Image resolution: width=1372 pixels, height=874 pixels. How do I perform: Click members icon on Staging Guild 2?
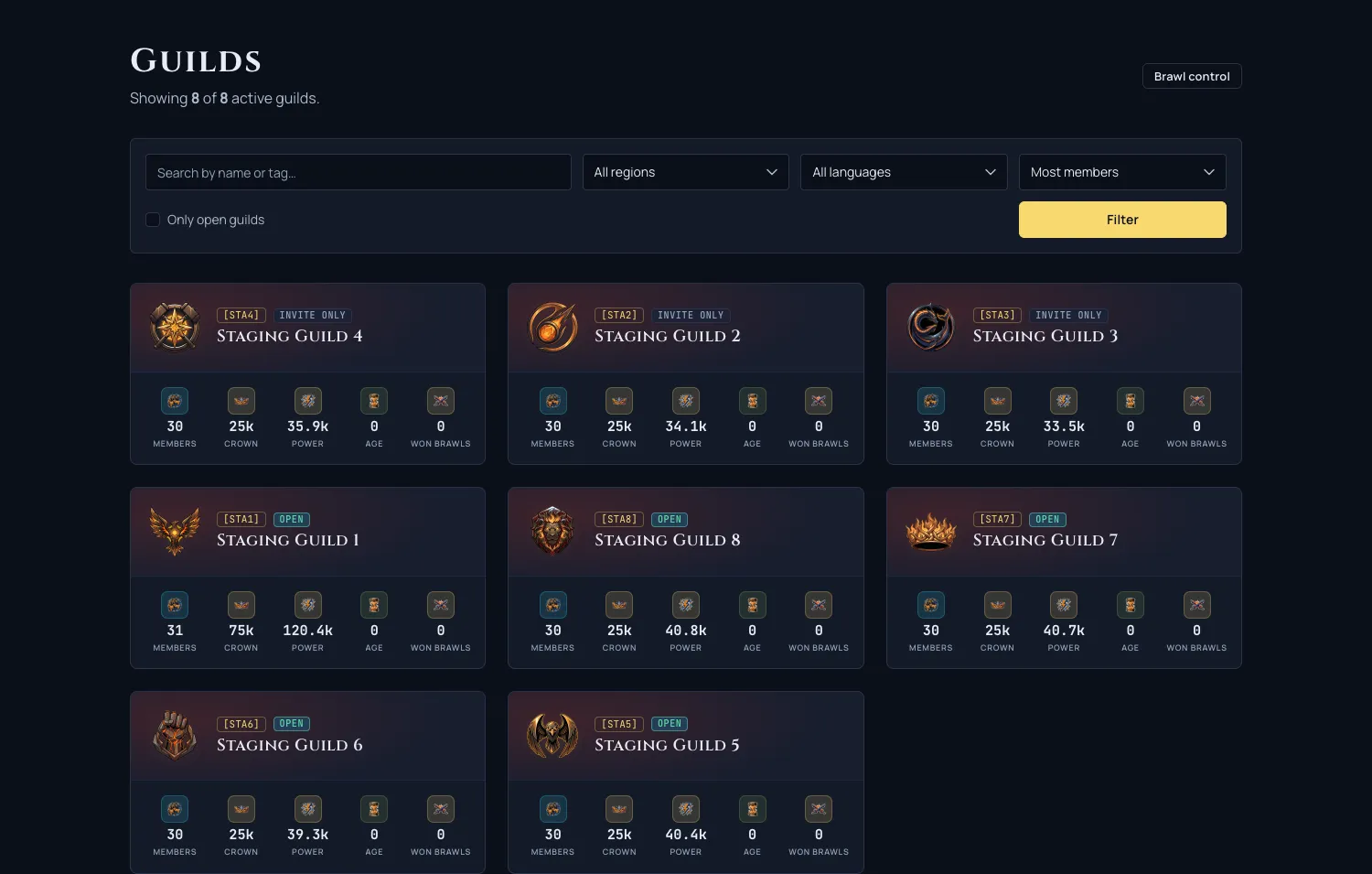tap(553, 401)
